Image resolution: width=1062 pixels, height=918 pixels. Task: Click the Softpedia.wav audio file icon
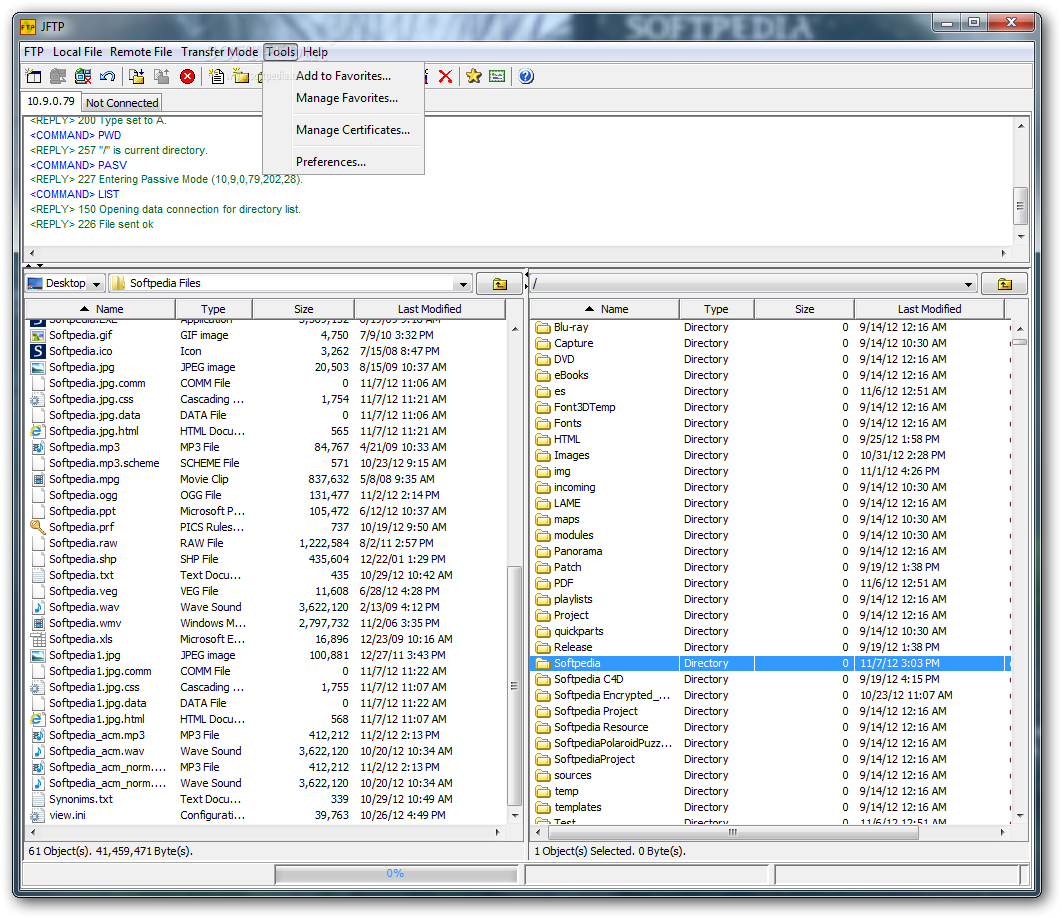38,607
